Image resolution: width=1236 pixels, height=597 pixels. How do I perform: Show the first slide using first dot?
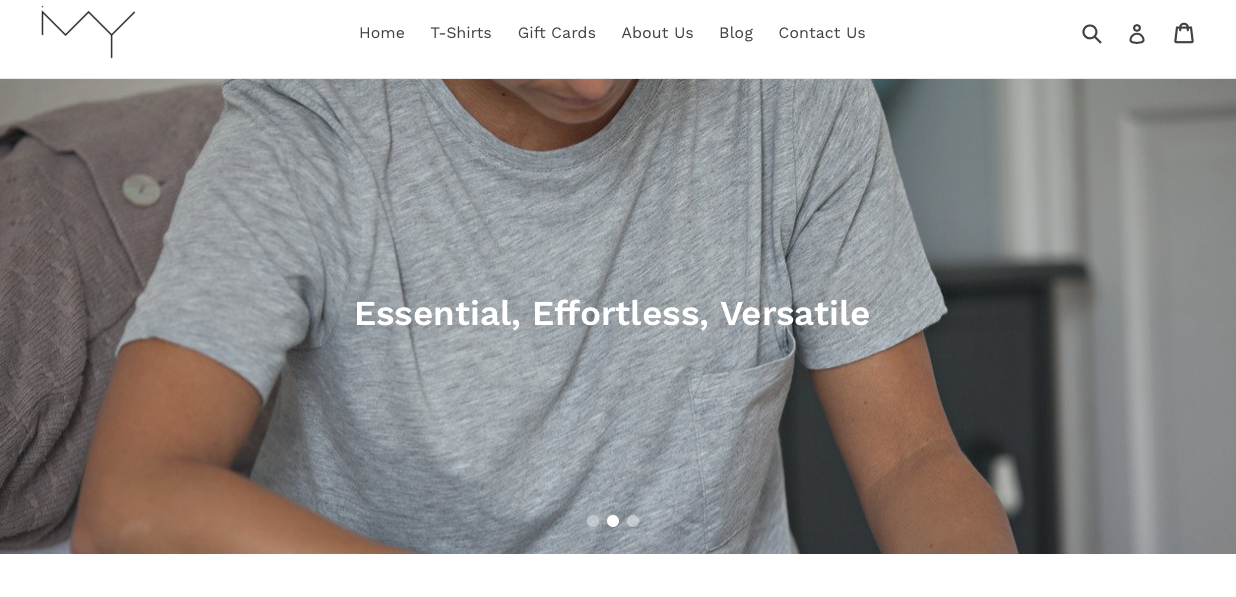coord(593,521)
